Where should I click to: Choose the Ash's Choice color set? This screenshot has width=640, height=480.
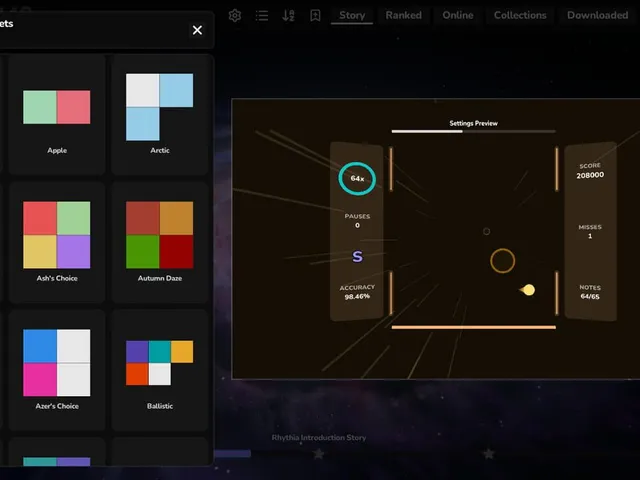coord(57,242)
